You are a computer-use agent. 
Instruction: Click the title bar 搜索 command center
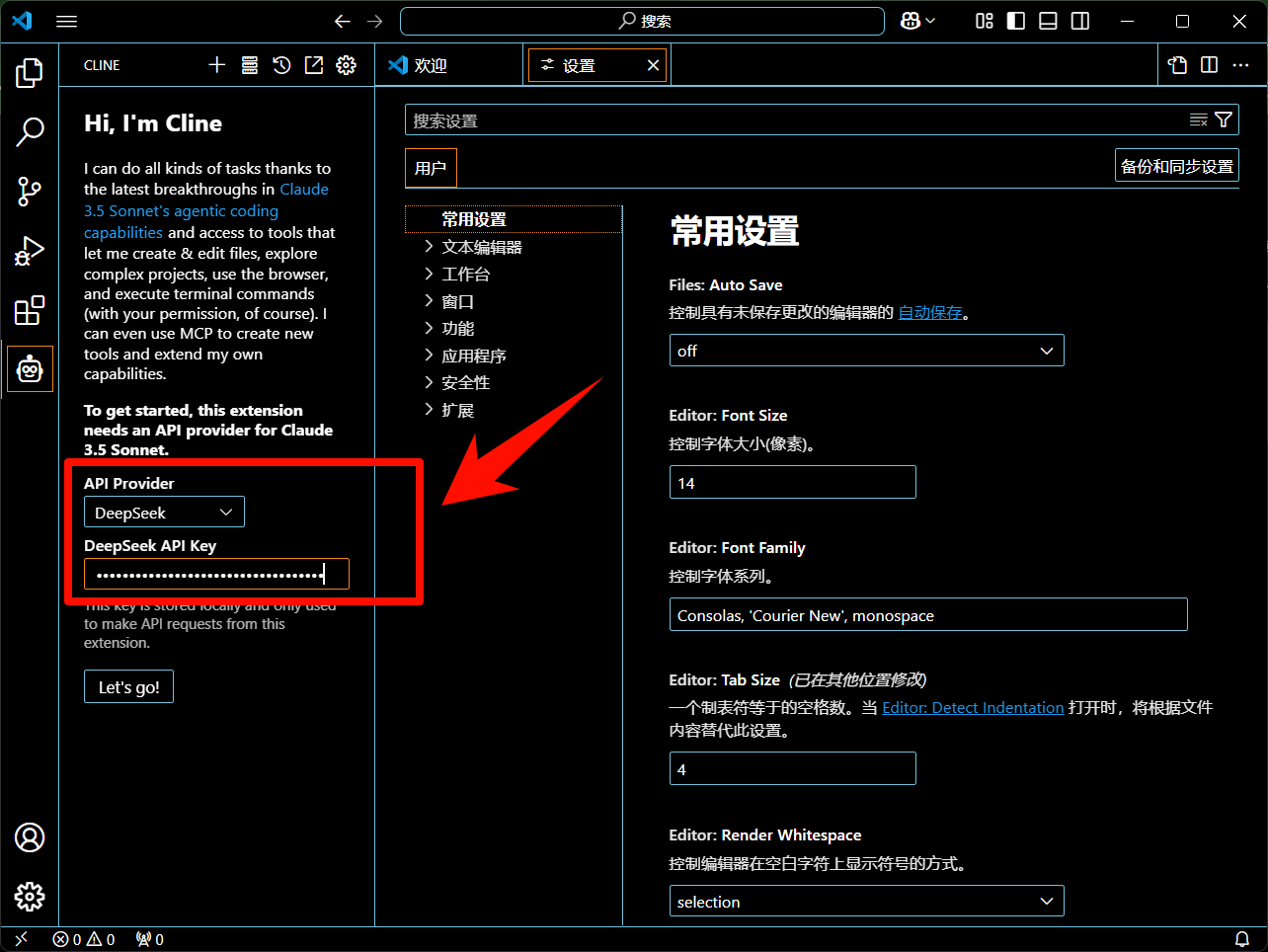point(642,21)
